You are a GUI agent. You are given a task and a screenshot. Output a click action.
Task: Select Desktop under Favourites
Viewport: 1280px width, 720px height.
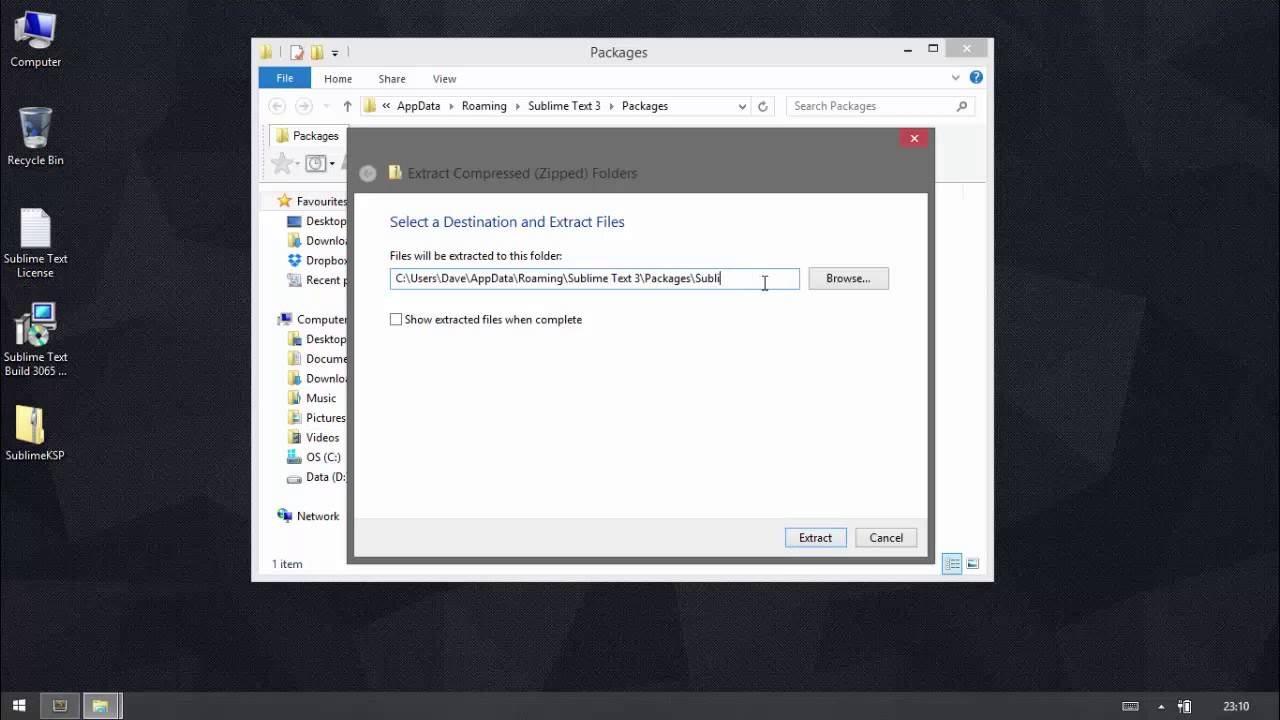317,221
